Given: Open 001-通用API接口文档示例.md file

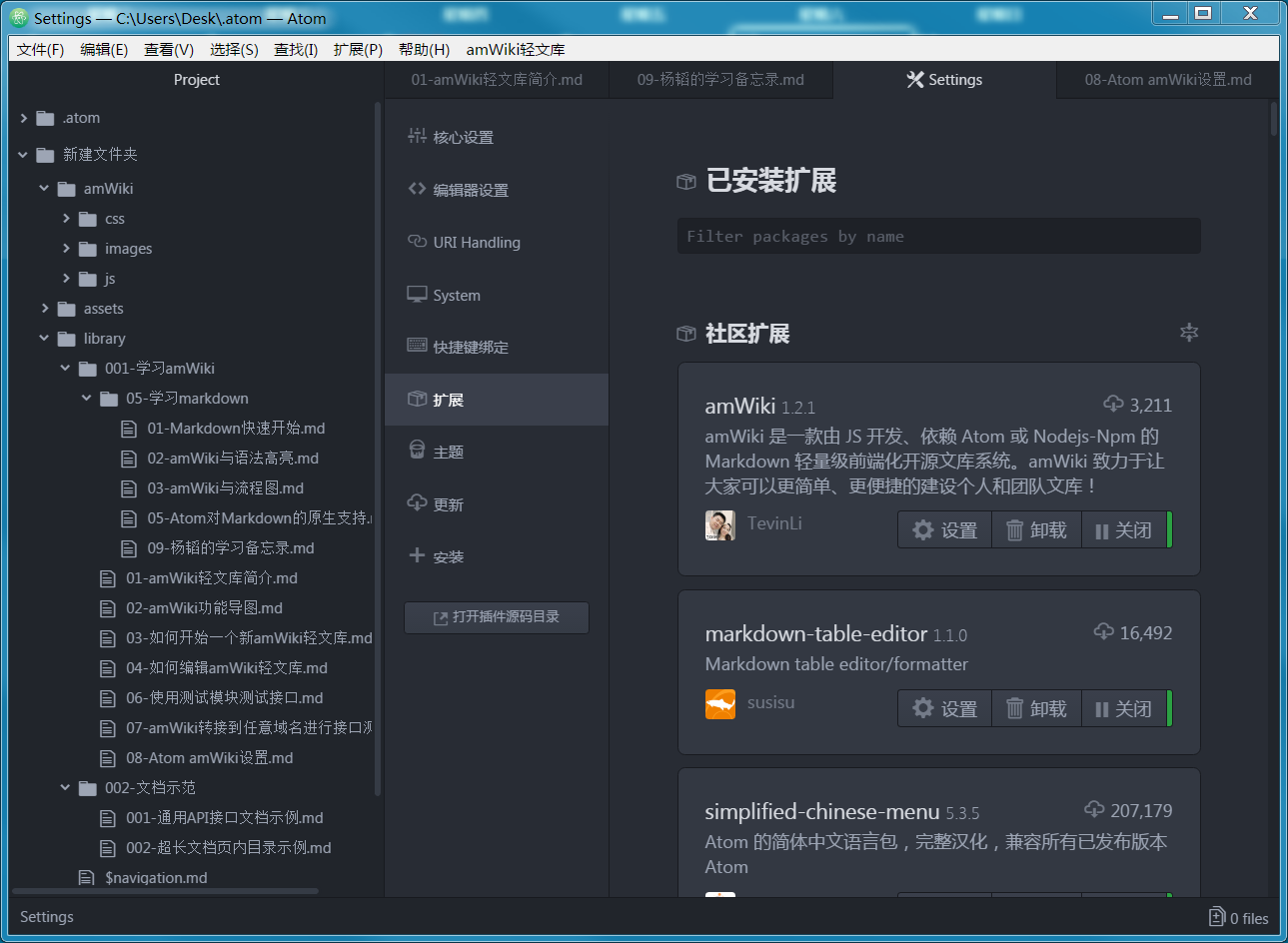Looking at the screenshot, I should point(224,818).
